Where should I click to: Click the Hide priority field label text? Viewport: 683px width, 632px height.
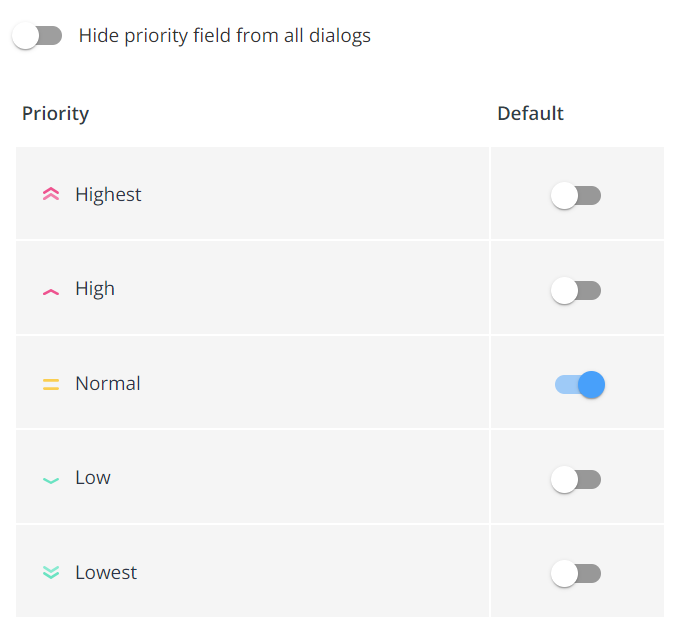click(225, 36)
